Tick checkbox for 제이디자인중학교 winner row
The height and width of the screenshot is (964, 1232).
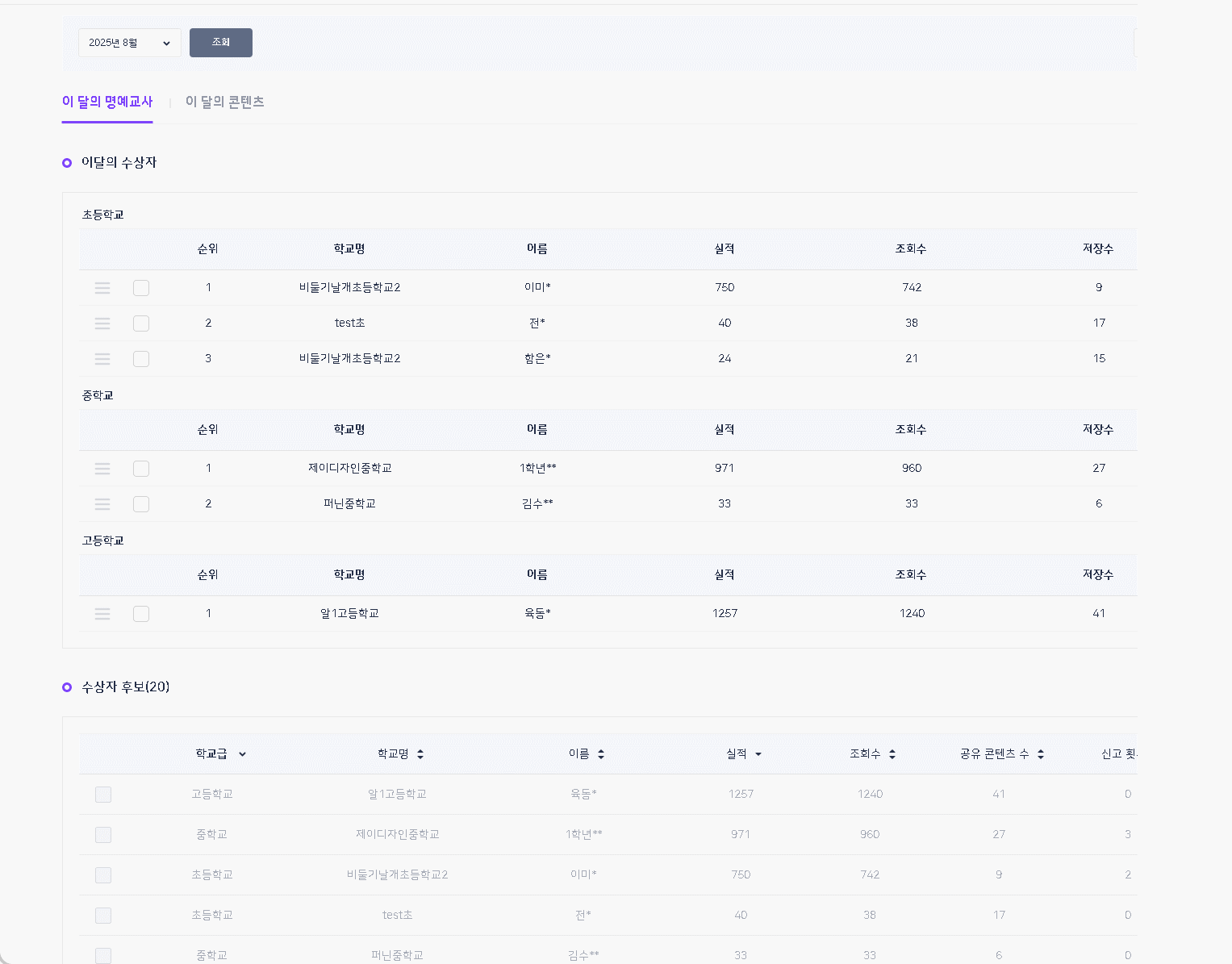tap(141, 469)
